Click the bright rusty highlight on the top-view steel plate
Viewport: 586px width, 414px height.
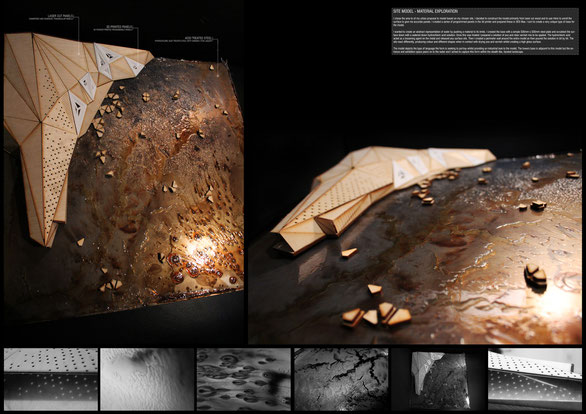[199, 248]
